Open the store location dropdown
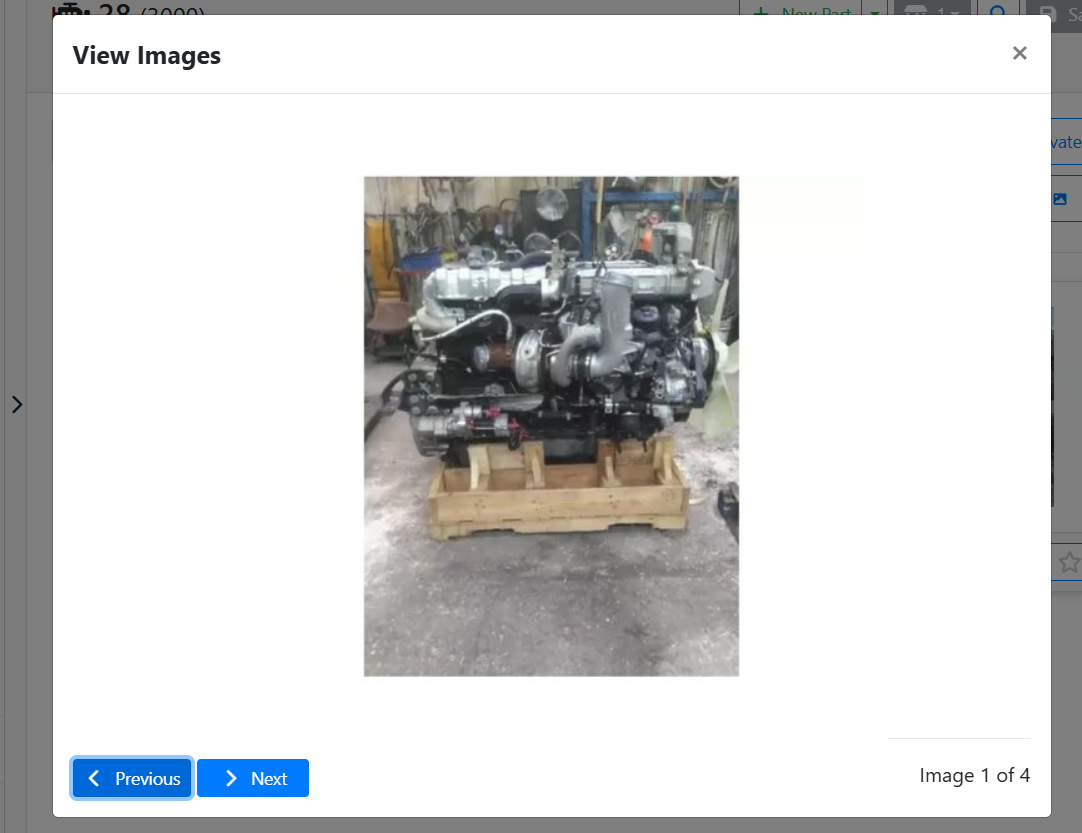 pyautogui.click(x=932, y=11)
